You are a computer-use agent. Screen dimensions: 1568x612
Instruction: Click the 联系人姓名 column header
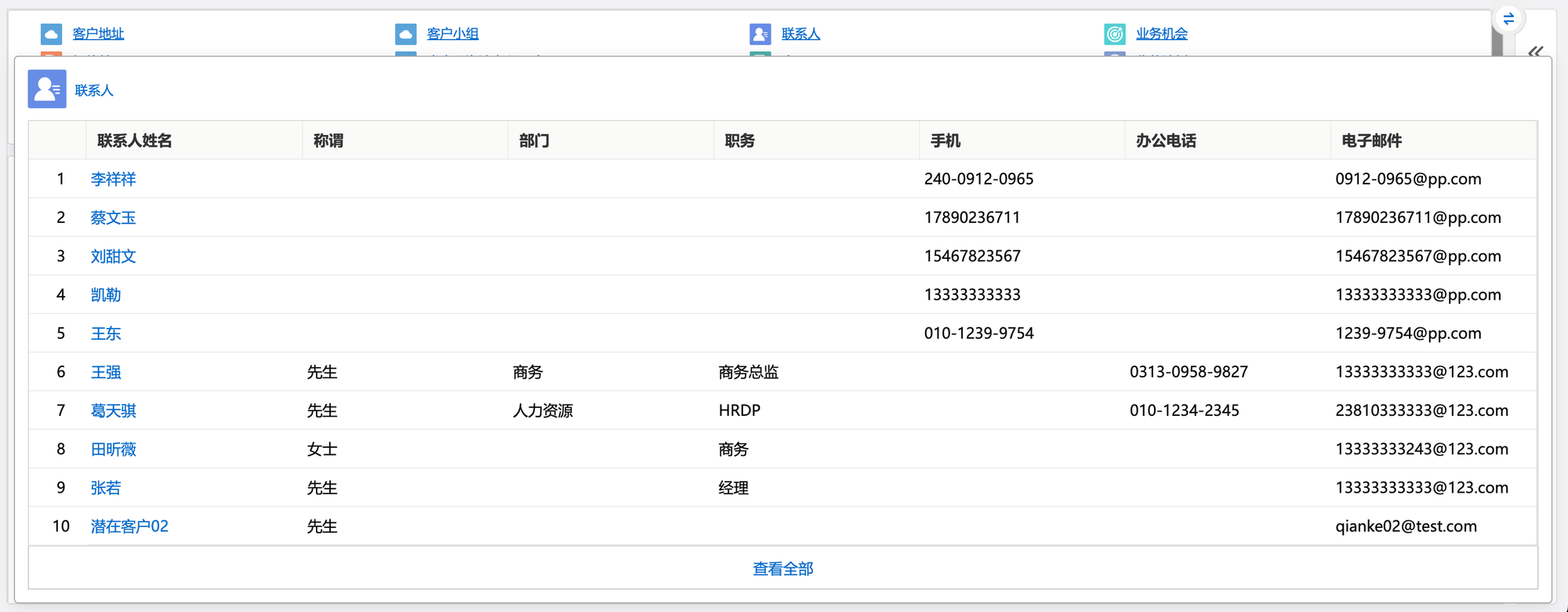coord(134,140)
